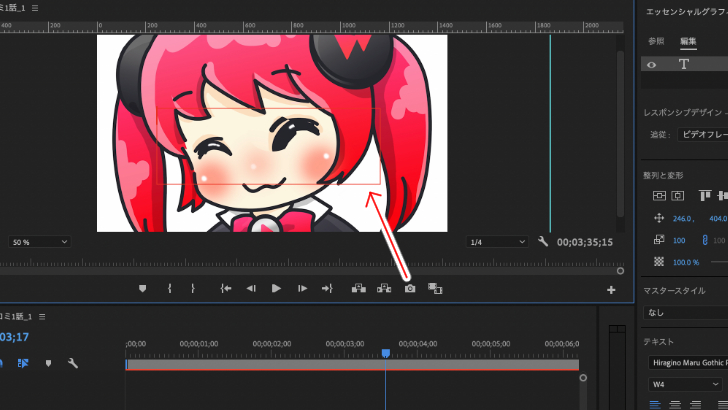Click the timecode 00;03;35;15 in the monitor
Viewport: 728px width, 410px height.
pyautogui.click(x=585, y=242)
